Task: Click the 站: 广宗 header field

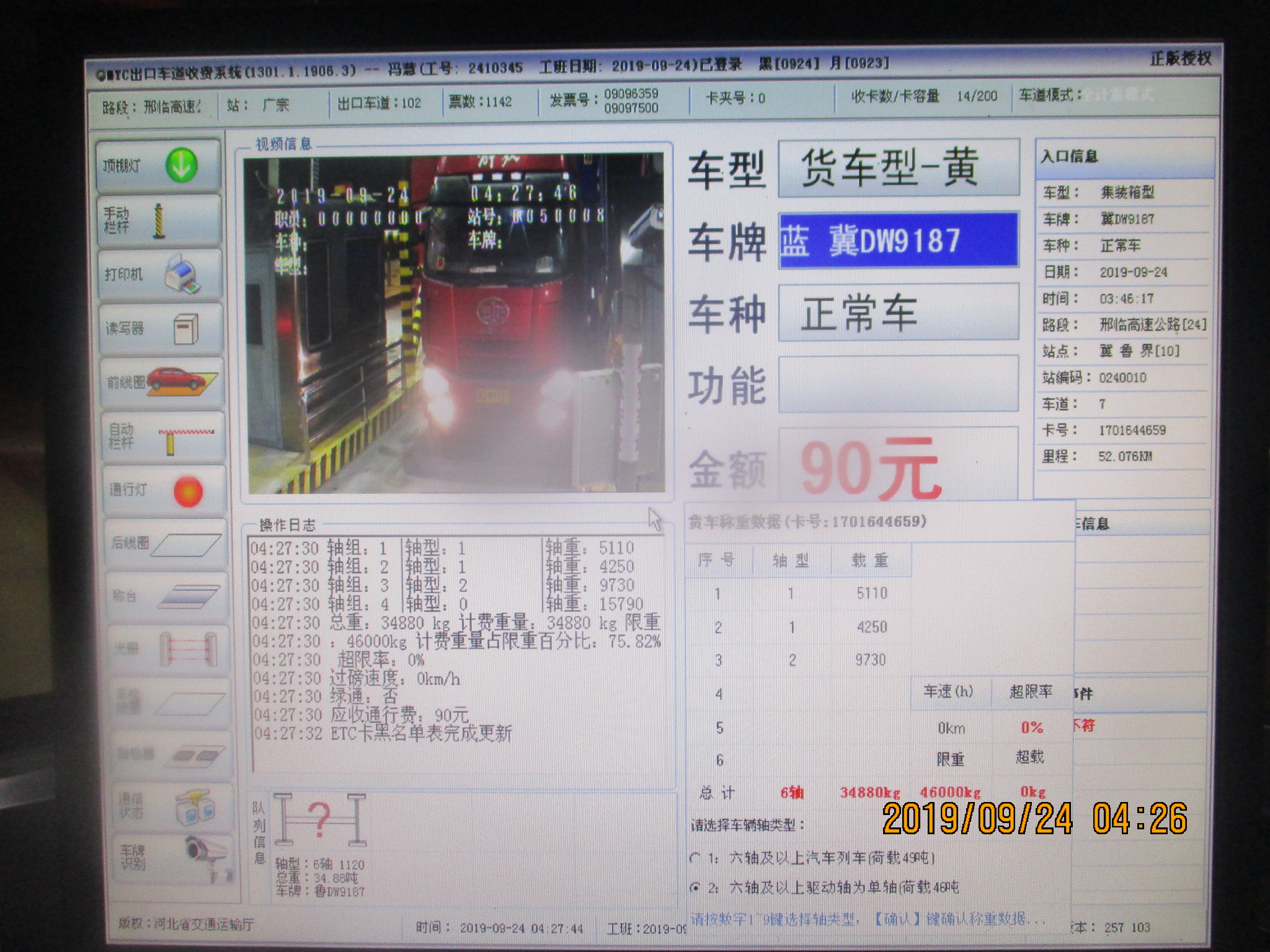Action: 259,105
